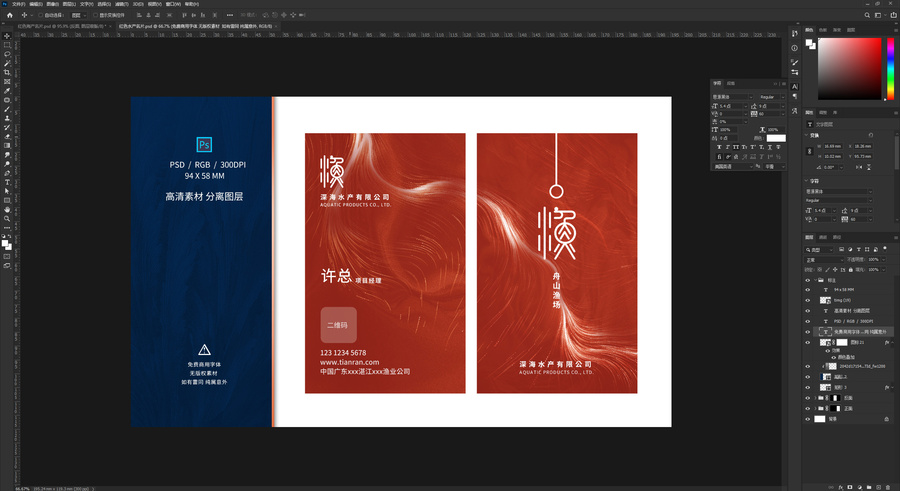900x491 pixels.
Task: Hide the PSD / RGB / 300DPI layer
Action: 808,322
